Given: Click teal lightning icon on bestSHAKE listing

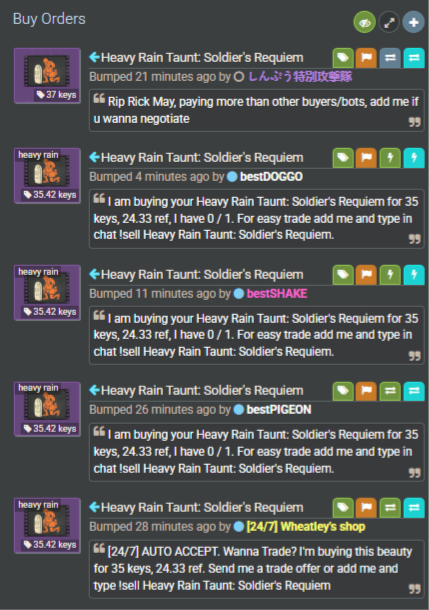Looking at the screenshot, I should (x=414, y=275).
